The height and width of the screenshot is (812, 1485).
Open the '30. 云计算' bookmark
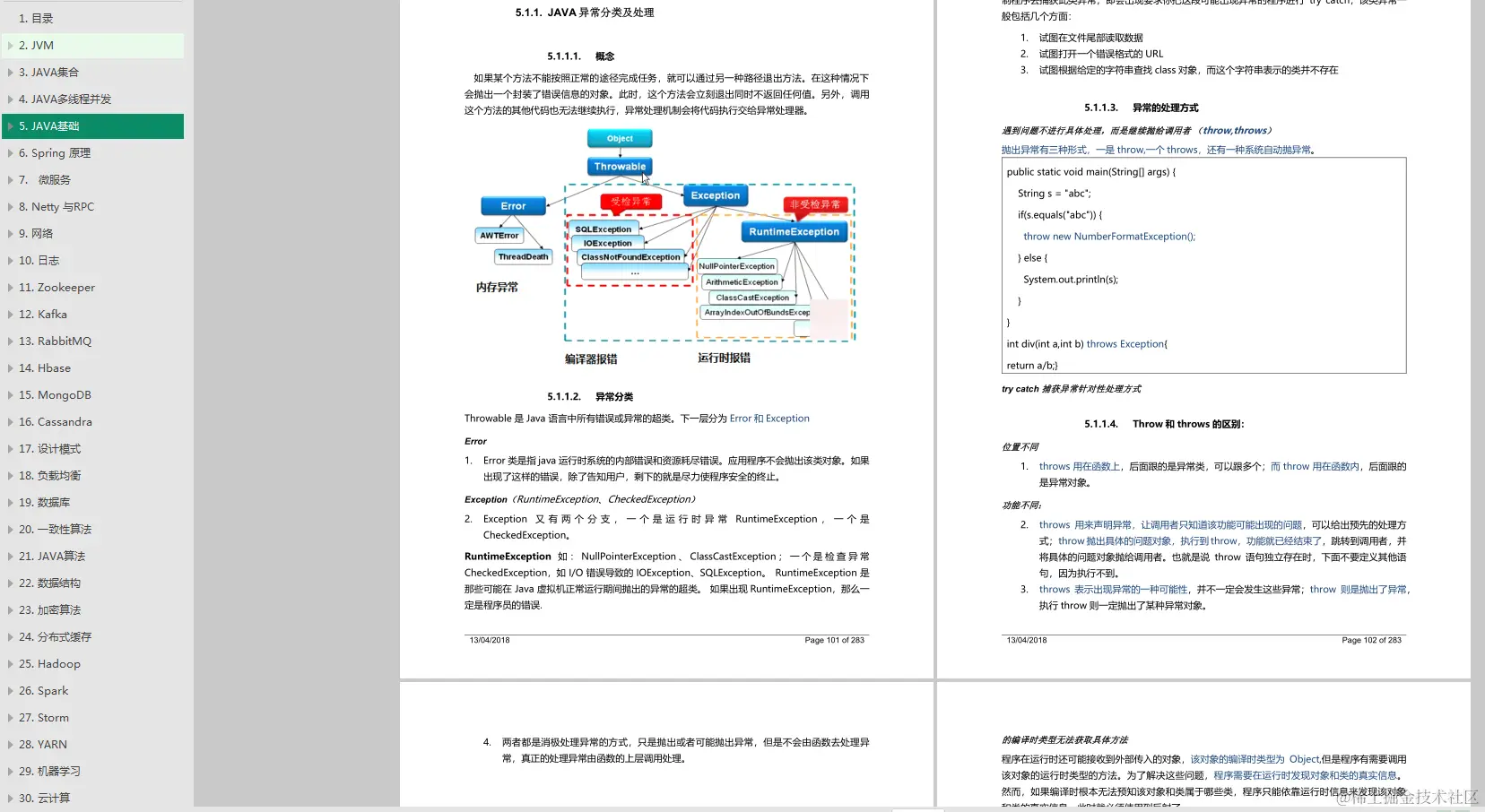(44, 798)
